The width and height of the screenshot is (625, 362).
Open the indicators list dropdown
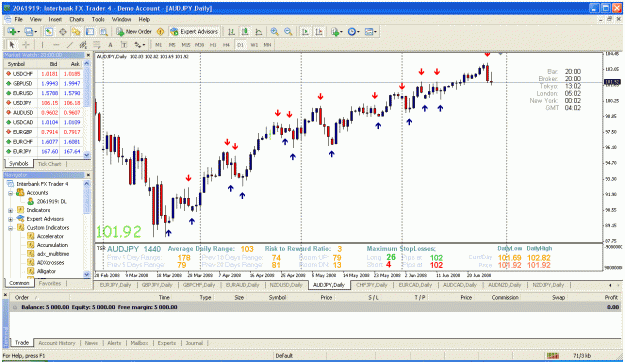coord(336,31)
